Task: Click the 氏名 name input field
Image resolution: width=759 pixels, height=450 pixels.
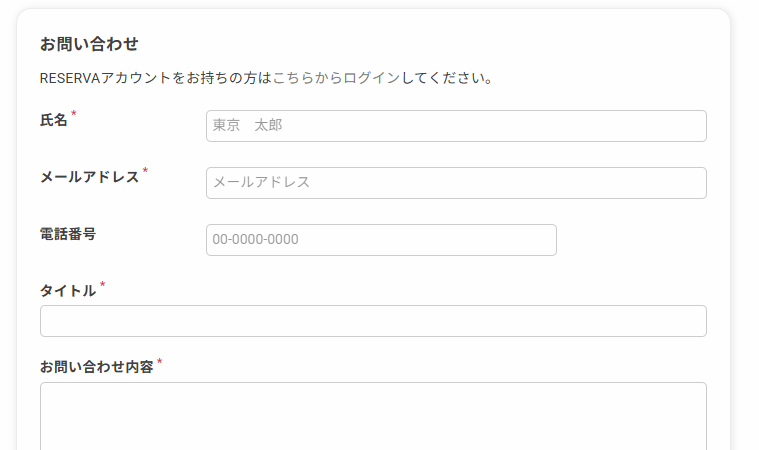Action: coord(456,126)
